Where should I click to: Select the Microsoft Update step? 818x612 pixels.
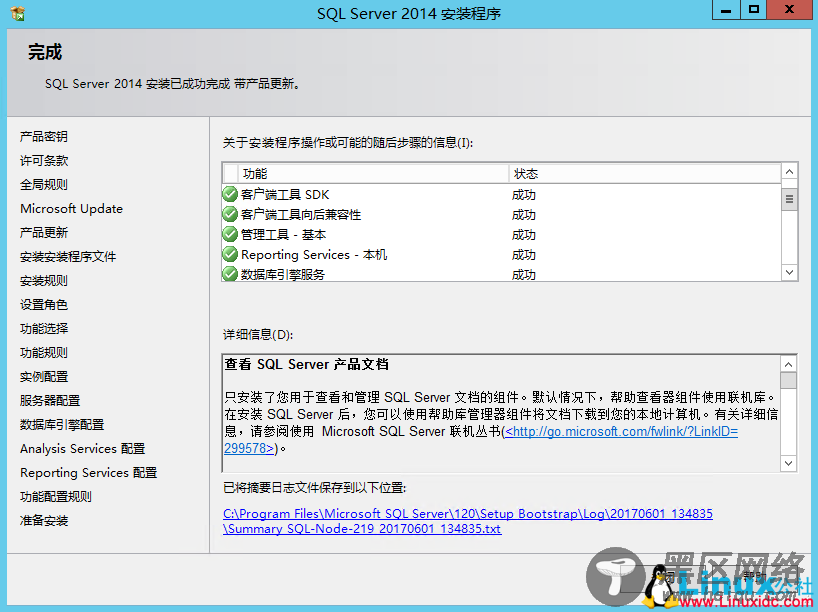click(x=71, y=209)
